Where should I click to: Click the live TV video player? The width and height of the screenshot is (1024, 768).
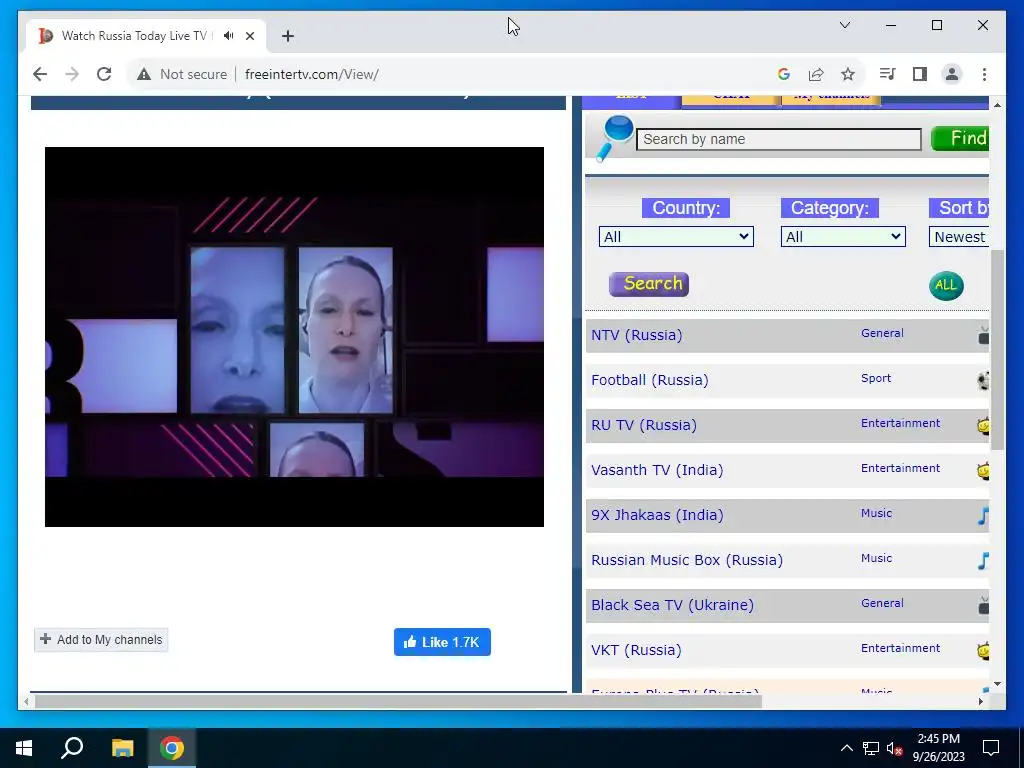coord(294,337)
